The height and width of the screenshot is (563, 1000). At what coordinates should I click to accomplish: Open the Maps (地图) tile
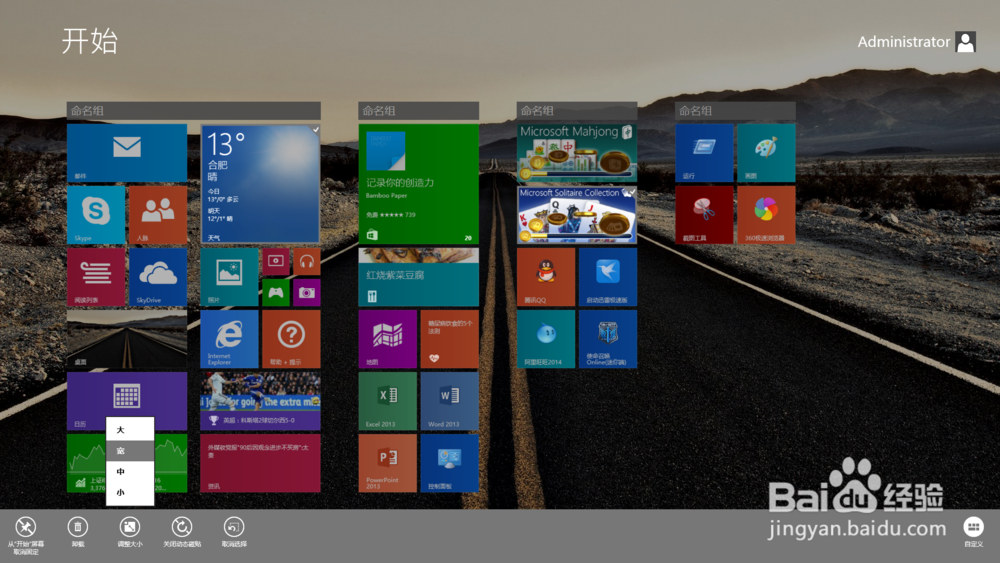tap(387, 339)
